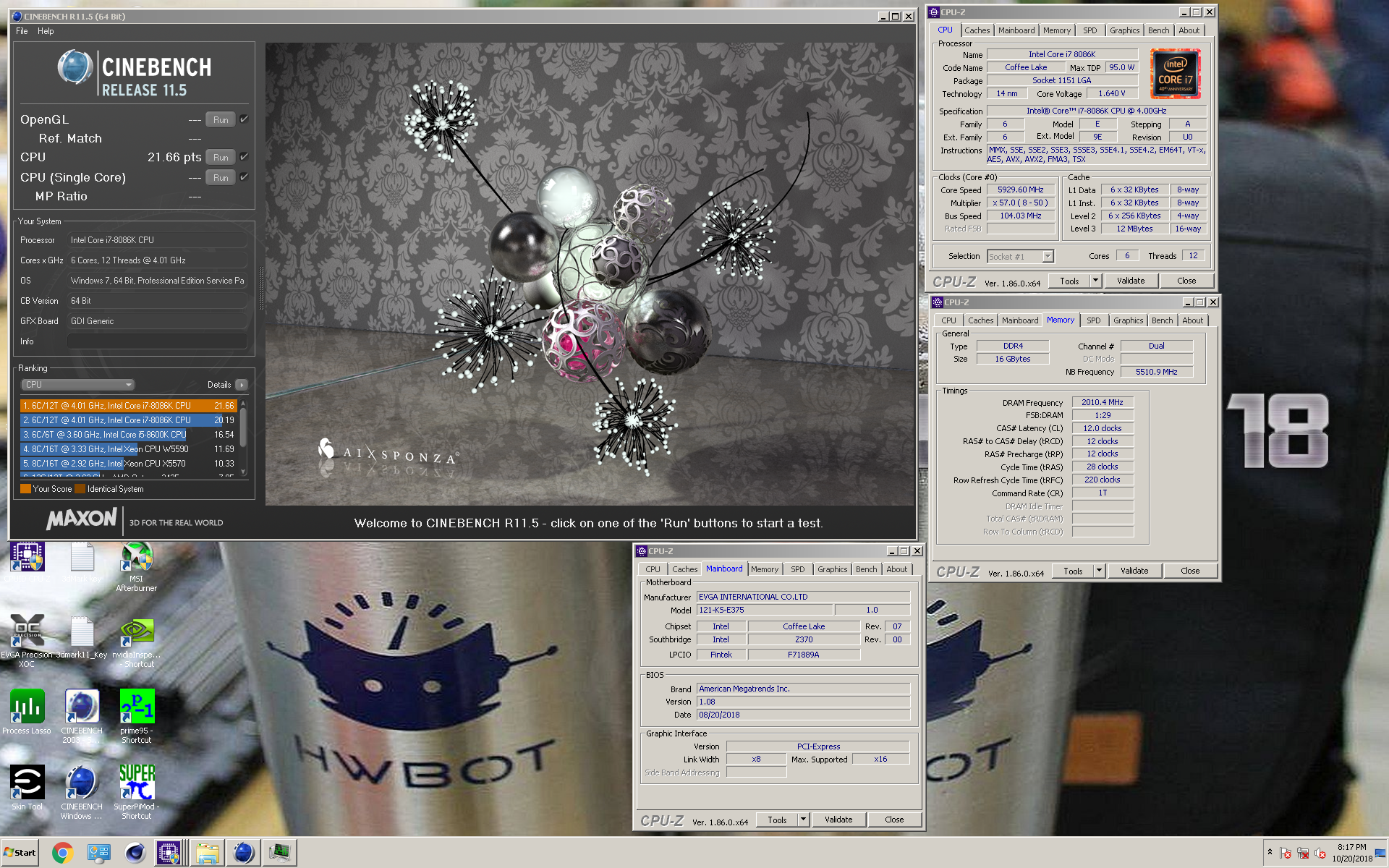Click Validate in the Mainboard CPU-Z window
1389x868 pixels.
coord(838,820)
